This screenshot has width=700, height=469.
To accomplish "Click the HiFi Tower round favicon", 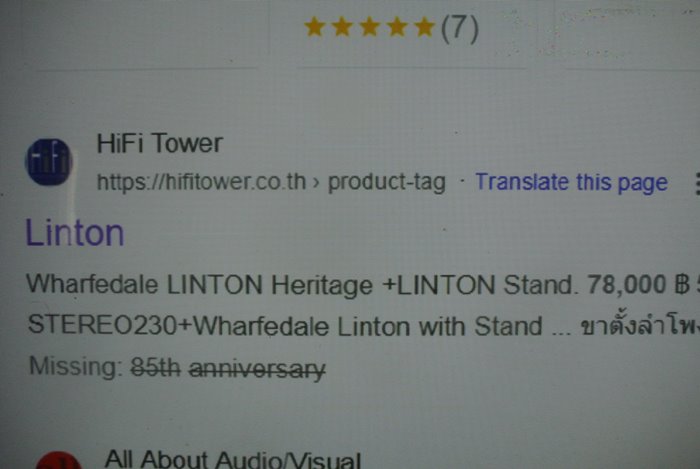I will coord(49,162).
